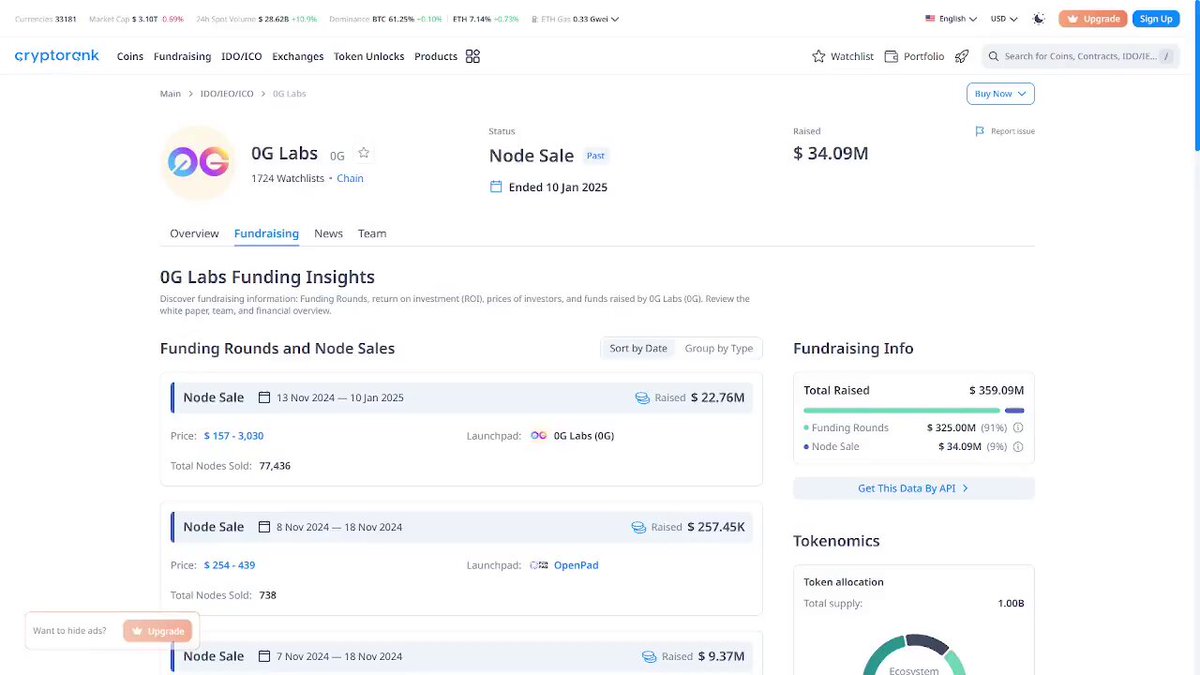Click calendar icon of 8 Nov 2024 sale

point(265,527)
